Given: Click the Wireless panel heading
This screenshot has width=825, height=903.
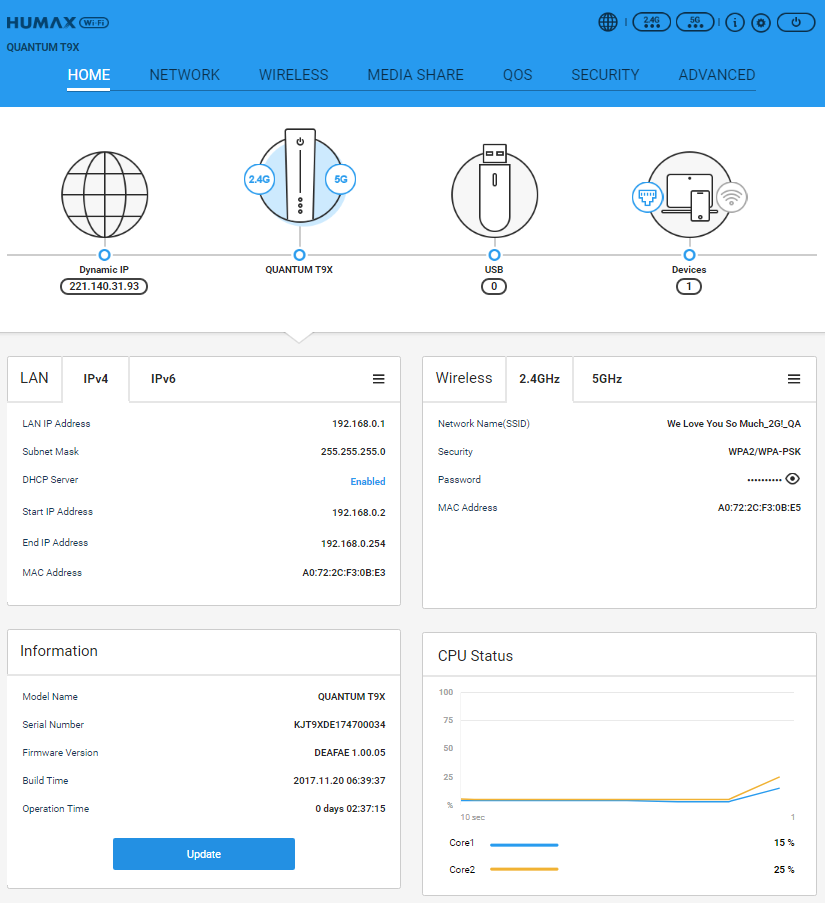Looking at the screenshot, I should click(464, 378).
